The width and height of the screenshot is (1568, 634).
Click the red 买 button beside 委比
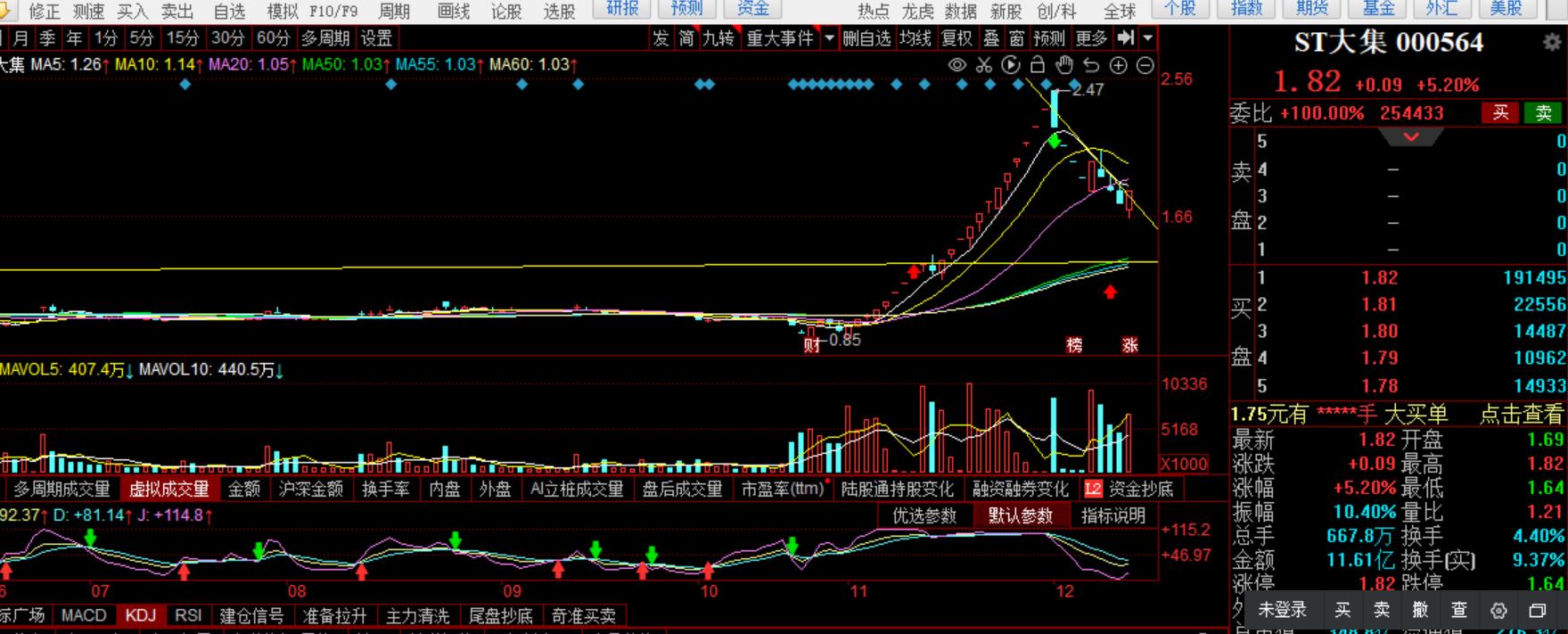click(x=1501, y=112)
